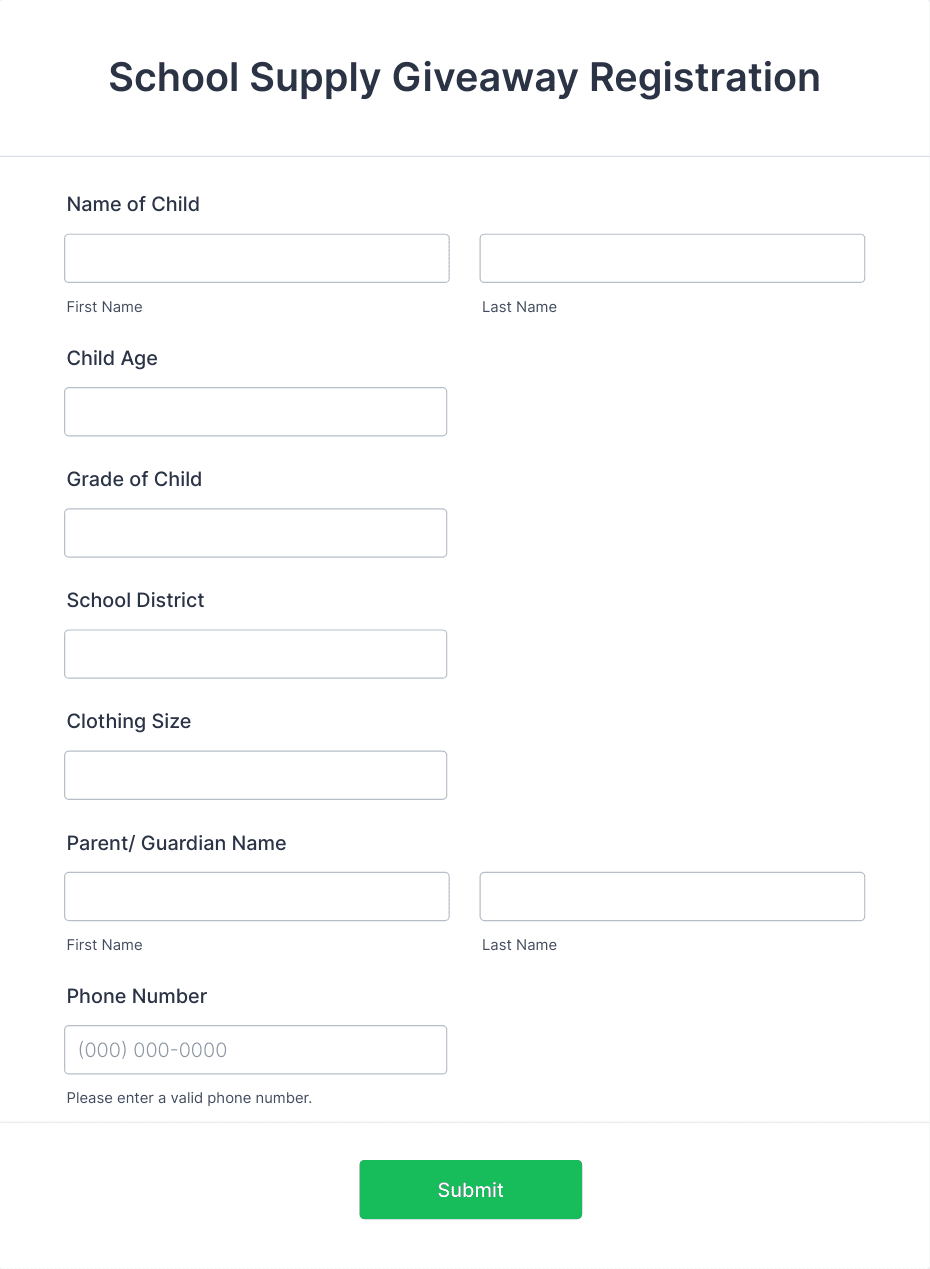Click the Grade of Child label

[x=134, y=480]
